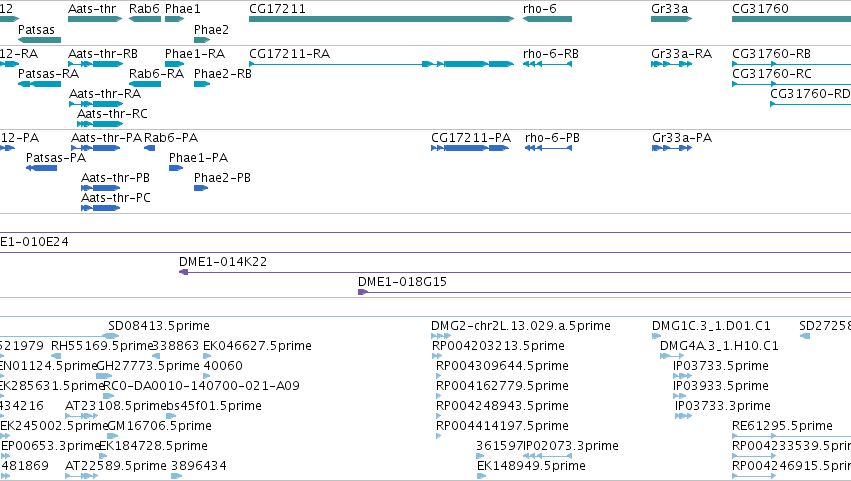Click the RP004162779.5prime EST label
This screenshot has width=851, height=481.
(x=503, y=386)
